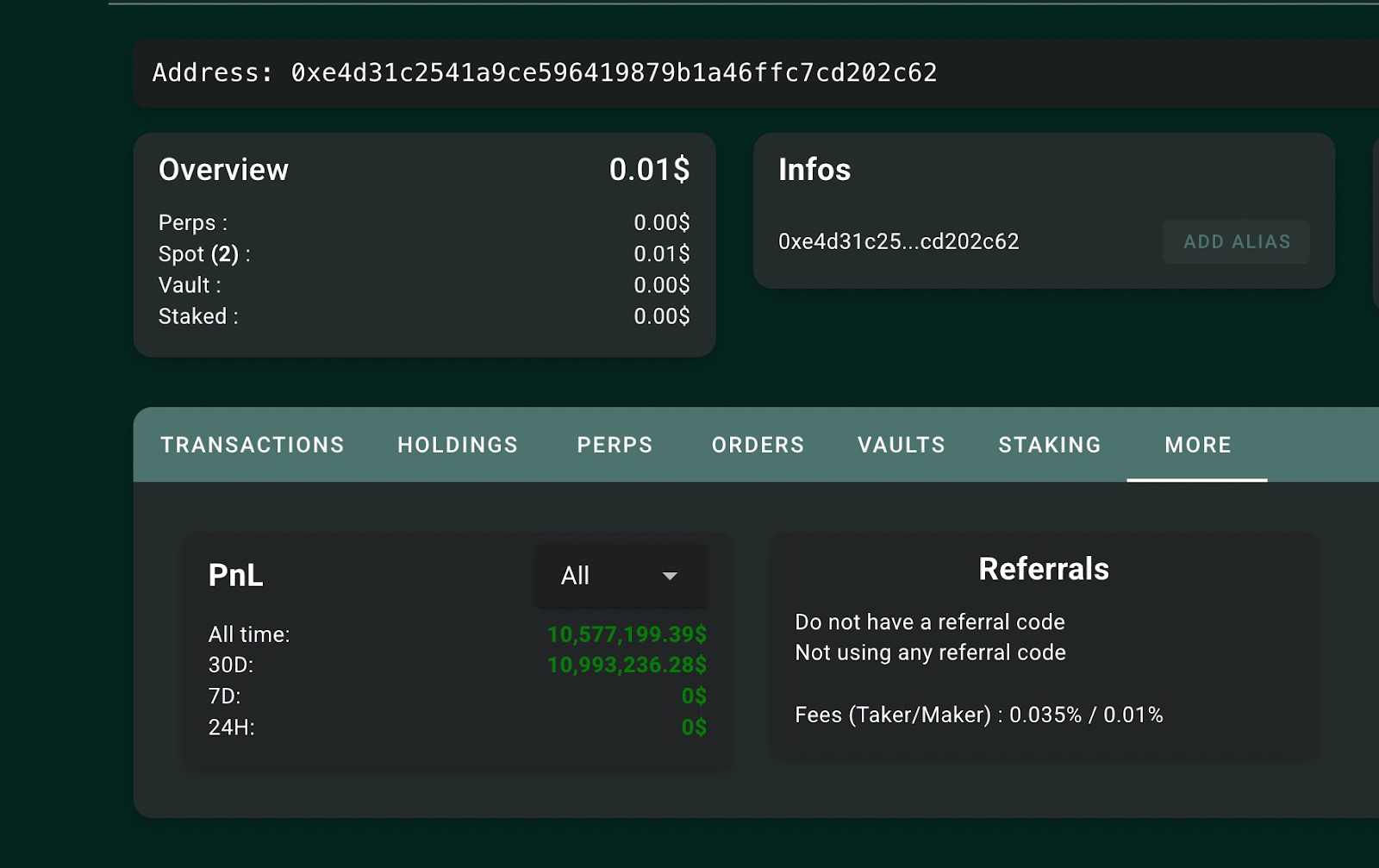The height and width of the screenshot is (868, 1379).
Task: Click the All time PnL value
Action: coord(627,634)
